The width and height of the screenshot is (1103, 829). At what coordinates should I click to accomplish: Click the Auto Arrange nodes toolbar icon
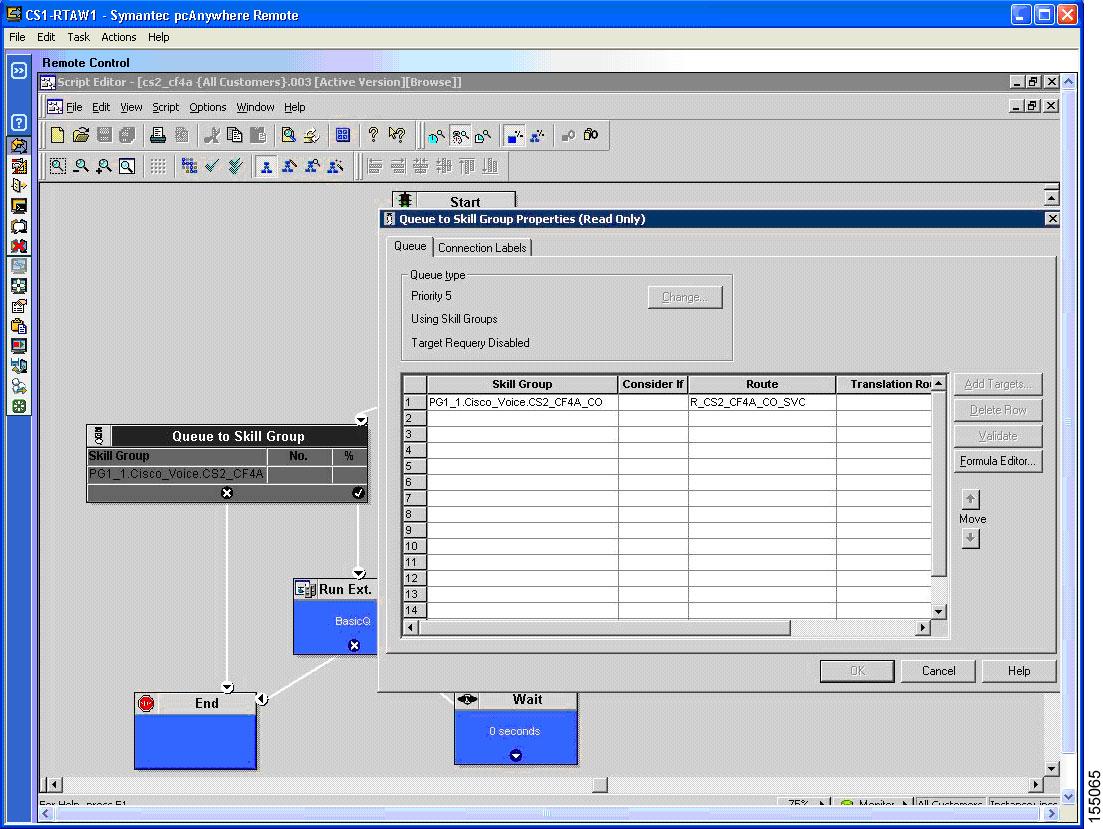189,166
